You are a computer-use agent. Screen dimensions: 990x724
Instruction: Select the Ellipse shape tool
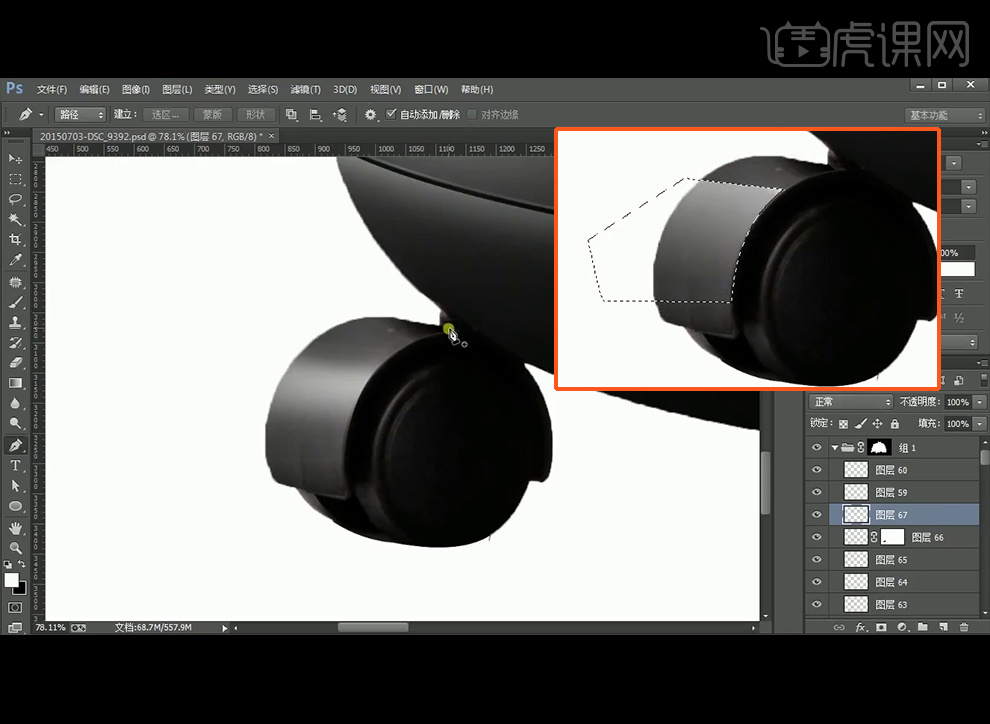pos(15,506)
